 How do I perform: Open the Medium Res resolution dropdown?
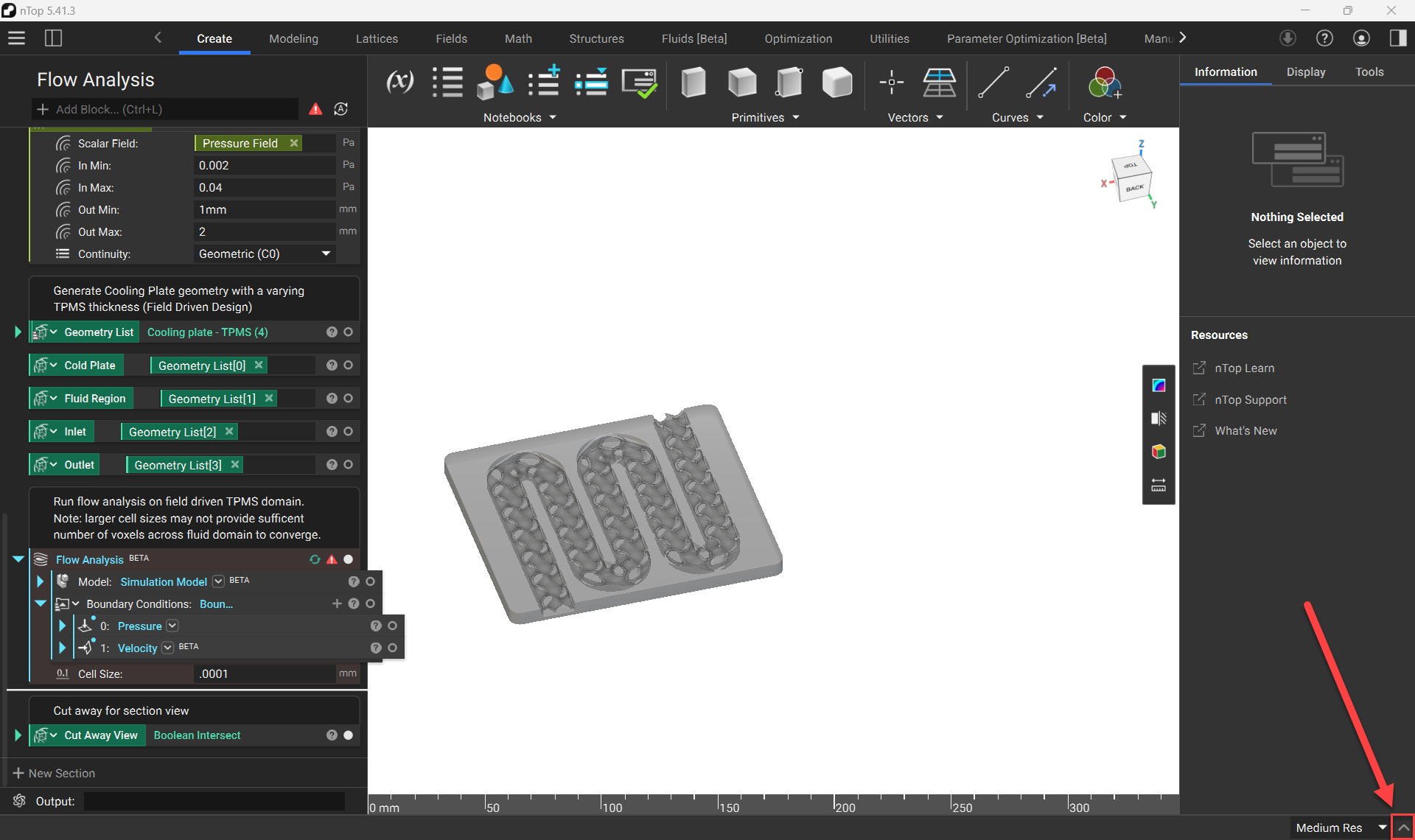coord(1340,827)
